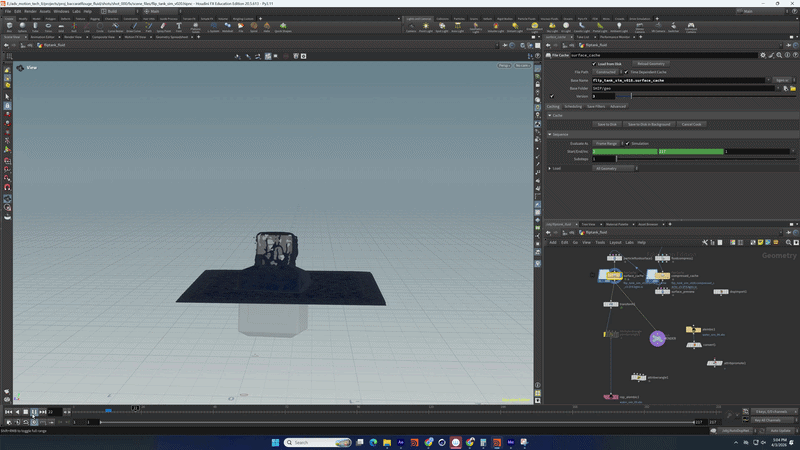Screen dimensions: 800x450
Task: Open the Evaluate As Frame Range dropdown
Action: [607, 143]
